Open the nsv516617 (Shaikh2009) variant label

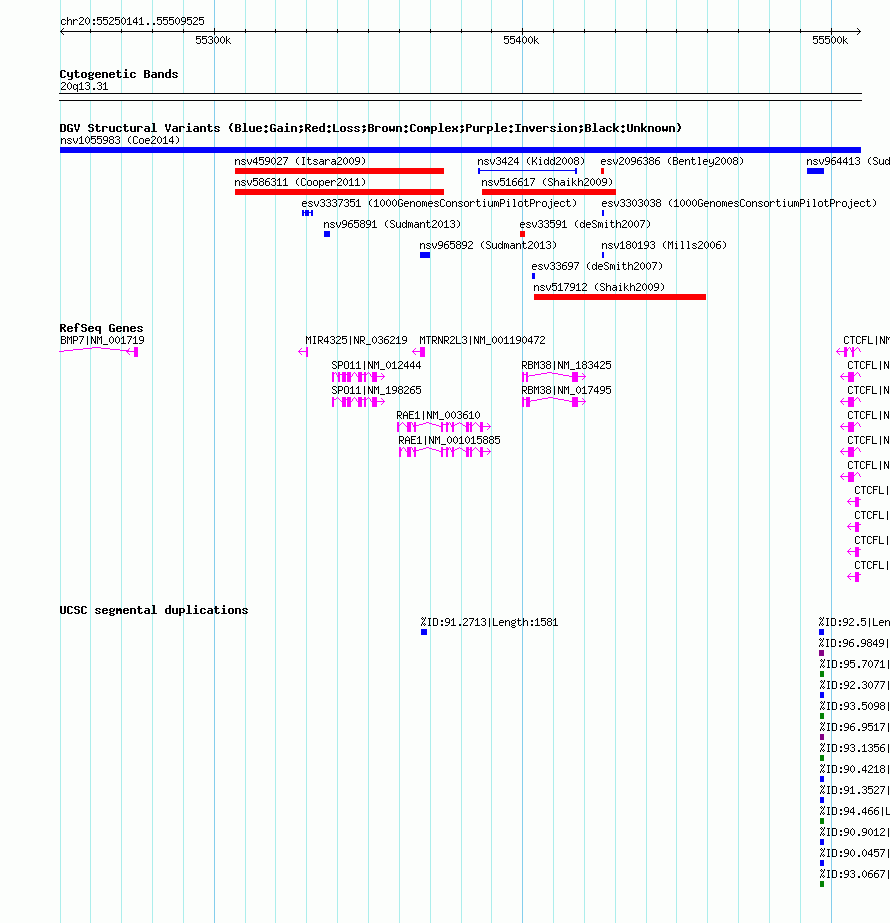547,182
